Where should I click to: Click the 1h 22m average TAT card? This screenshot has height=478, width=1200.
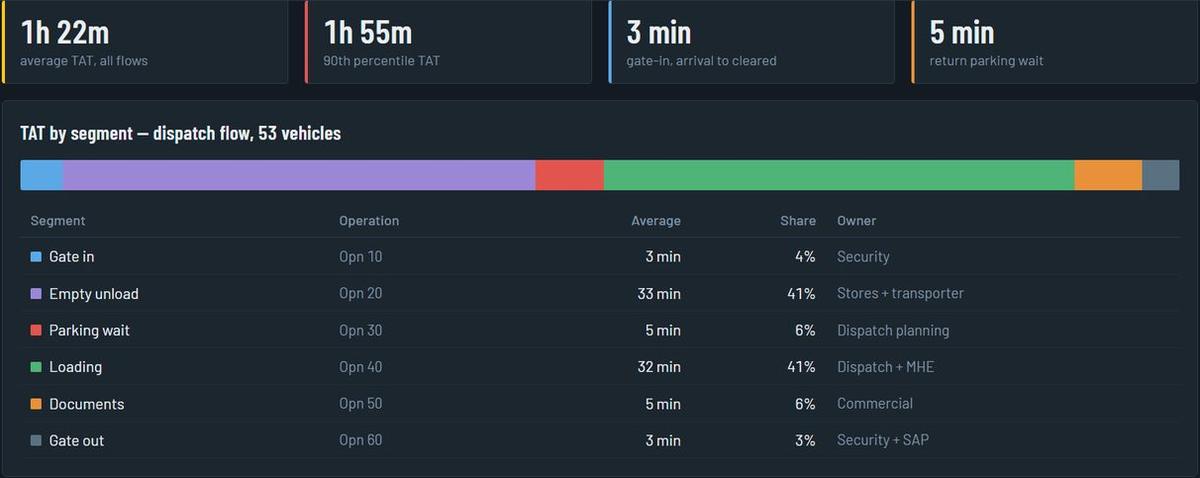pyautogui.click(x=145, y=41)
